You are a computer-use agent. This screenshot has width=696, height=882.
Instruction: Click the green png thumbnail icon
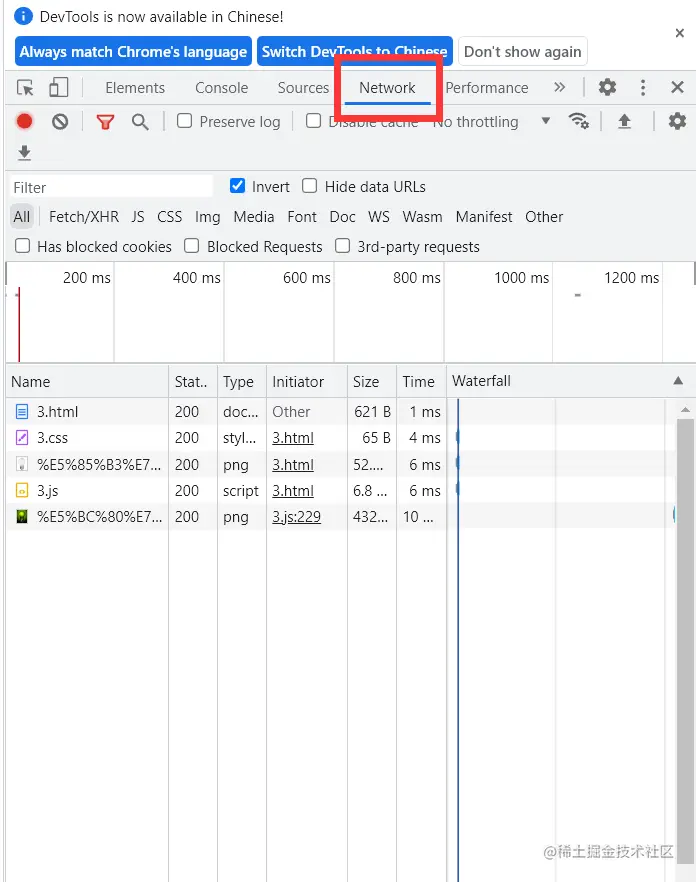pos(21,516)
